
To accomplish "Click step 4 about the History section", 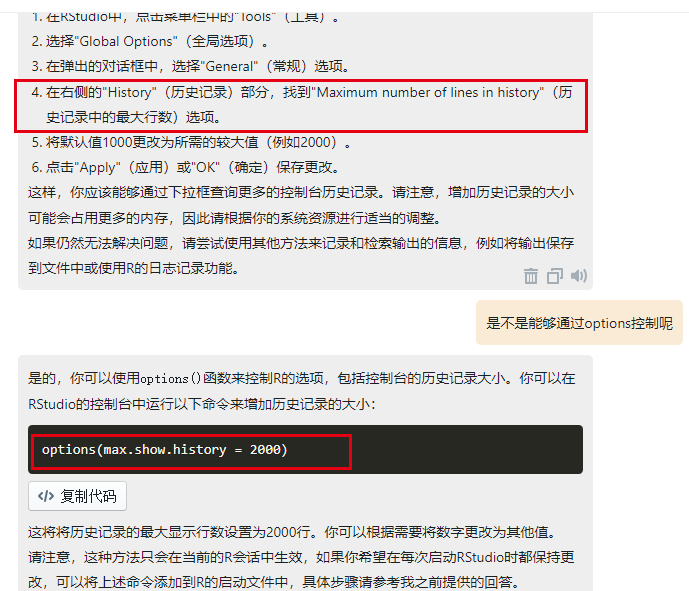I will coord(301,105).
